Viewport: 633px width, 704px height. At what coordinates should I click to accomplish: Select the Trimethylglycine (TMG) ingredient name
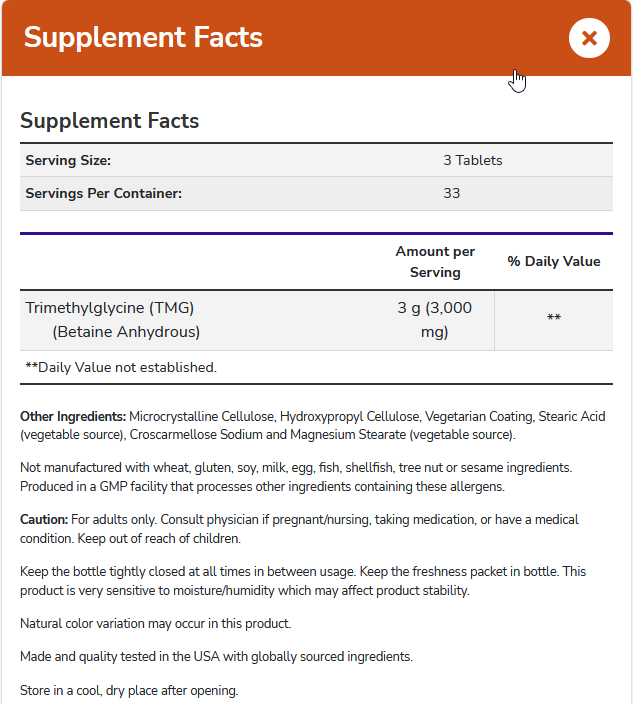tap(110, 308)
